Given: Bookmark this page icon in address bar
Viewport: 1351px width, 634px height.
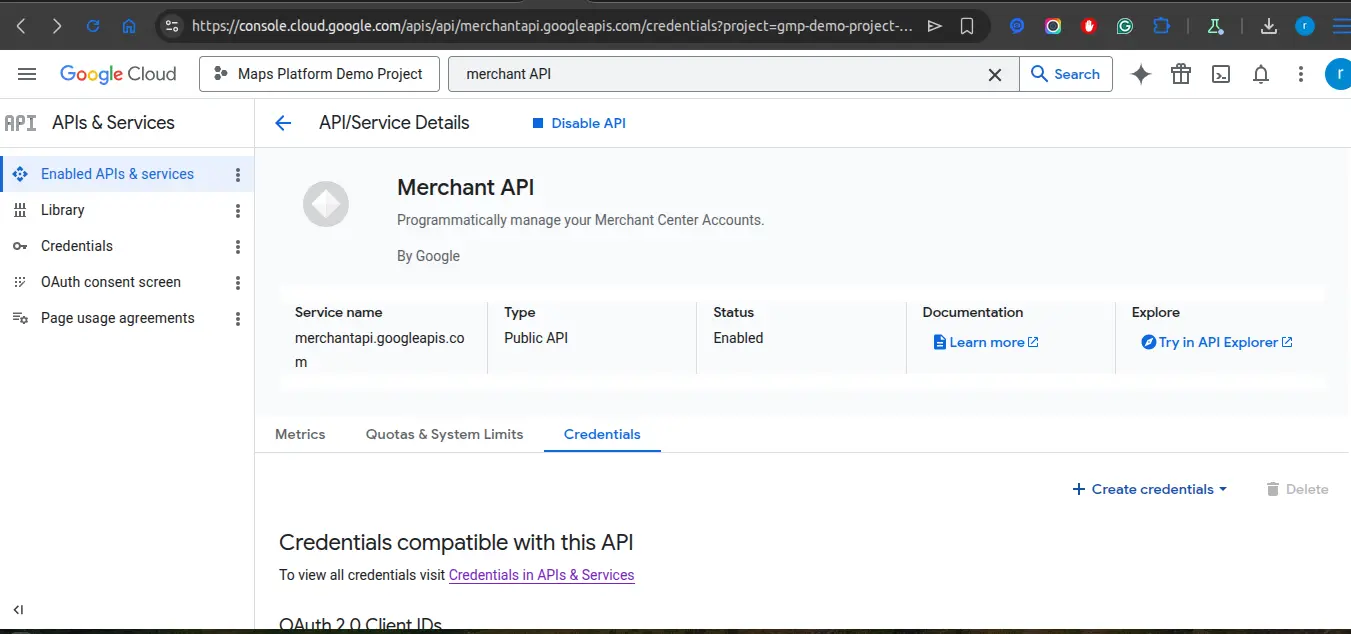Looking at the screenshot, I should 967,26.
